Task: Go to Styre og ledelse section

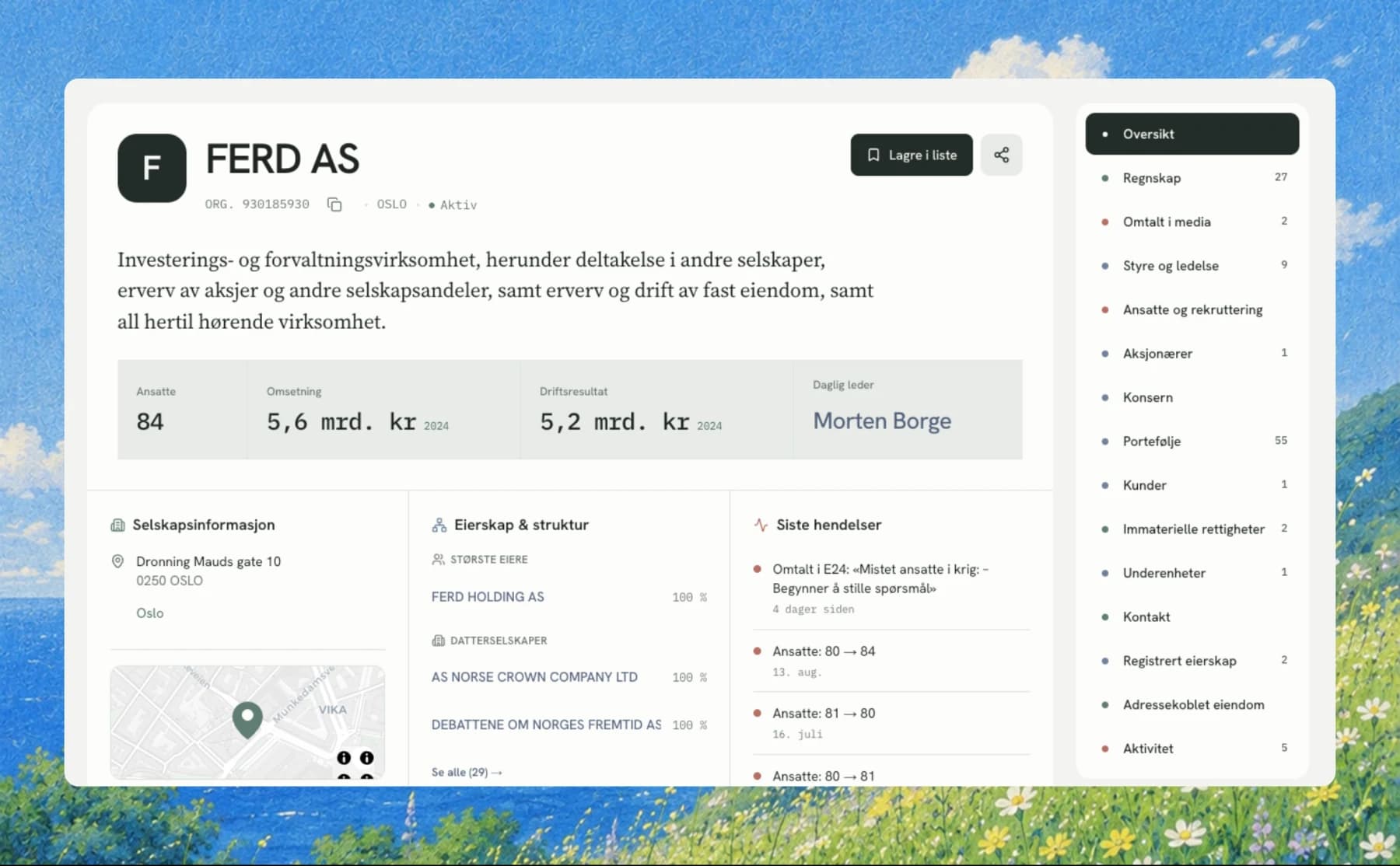Action: pyautogui.click(x=1192, y=266)
